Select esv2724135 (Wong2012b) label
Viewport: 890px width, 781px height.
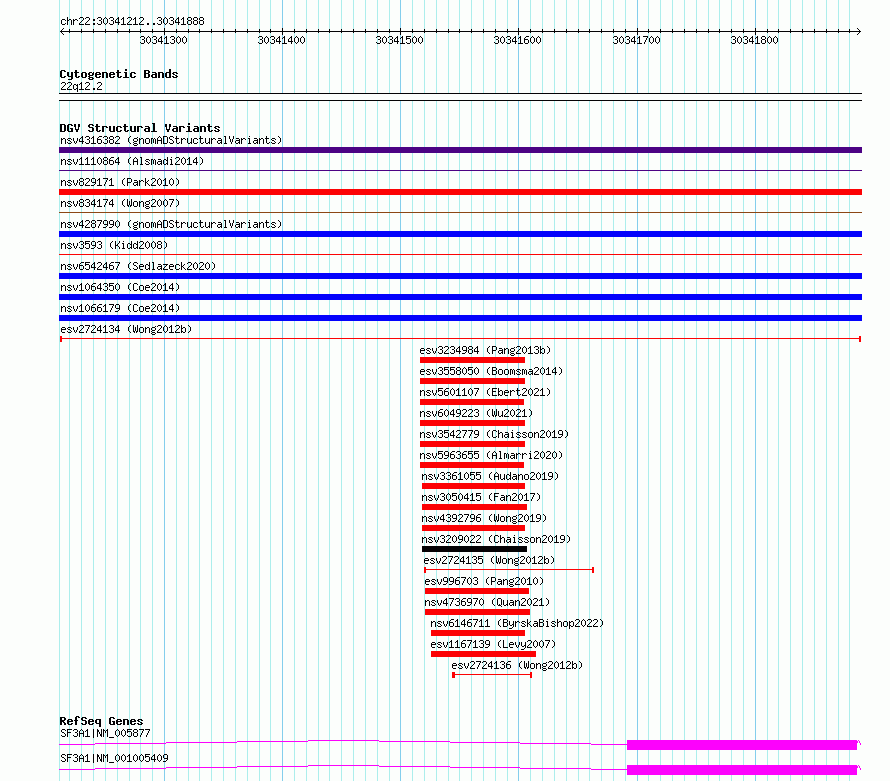[489, 560]
